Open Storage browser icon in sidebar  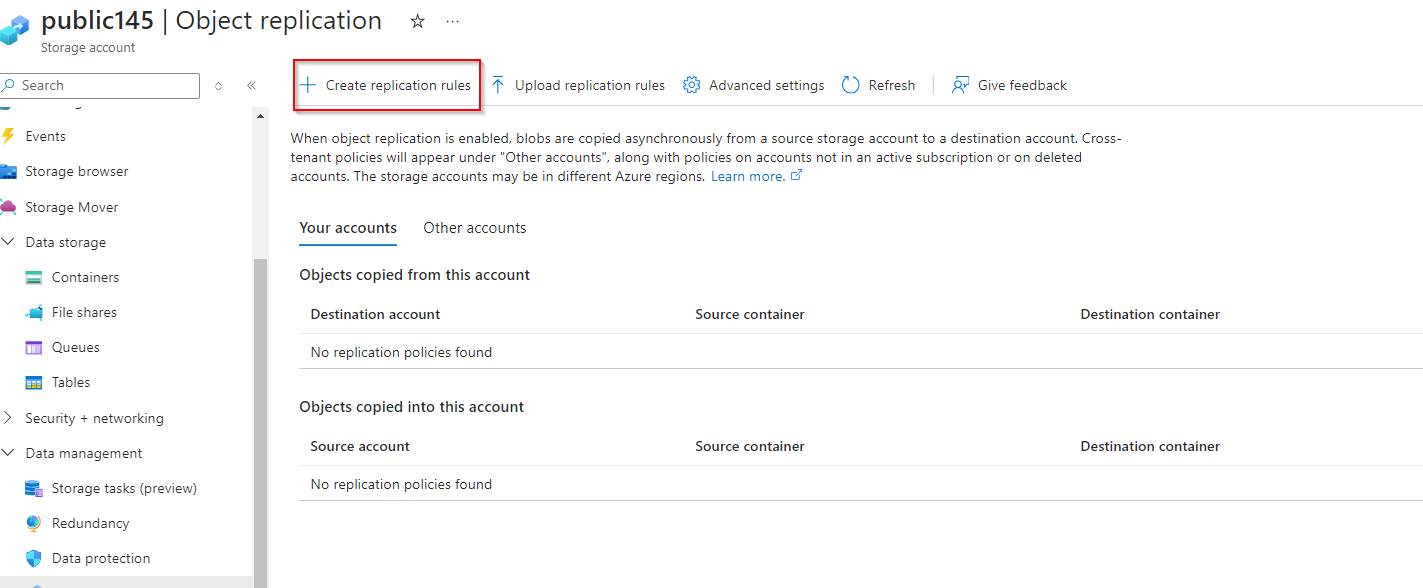(9, 171)
